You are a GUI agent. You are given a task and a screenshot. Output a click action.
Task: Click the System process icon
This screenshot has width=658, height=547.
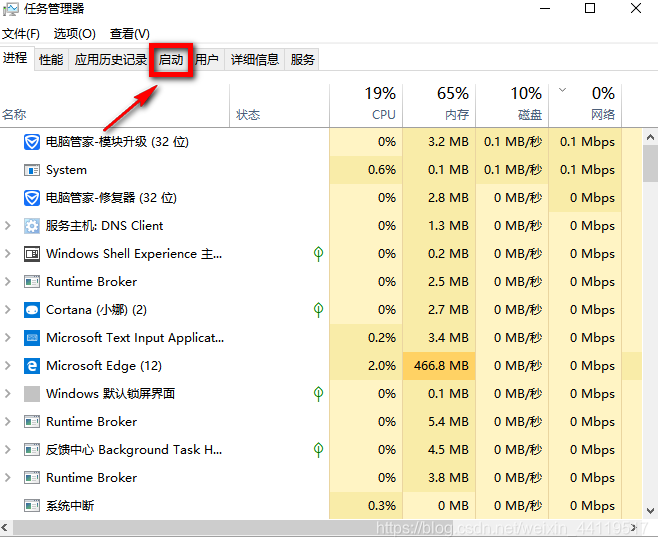(32, 170)
